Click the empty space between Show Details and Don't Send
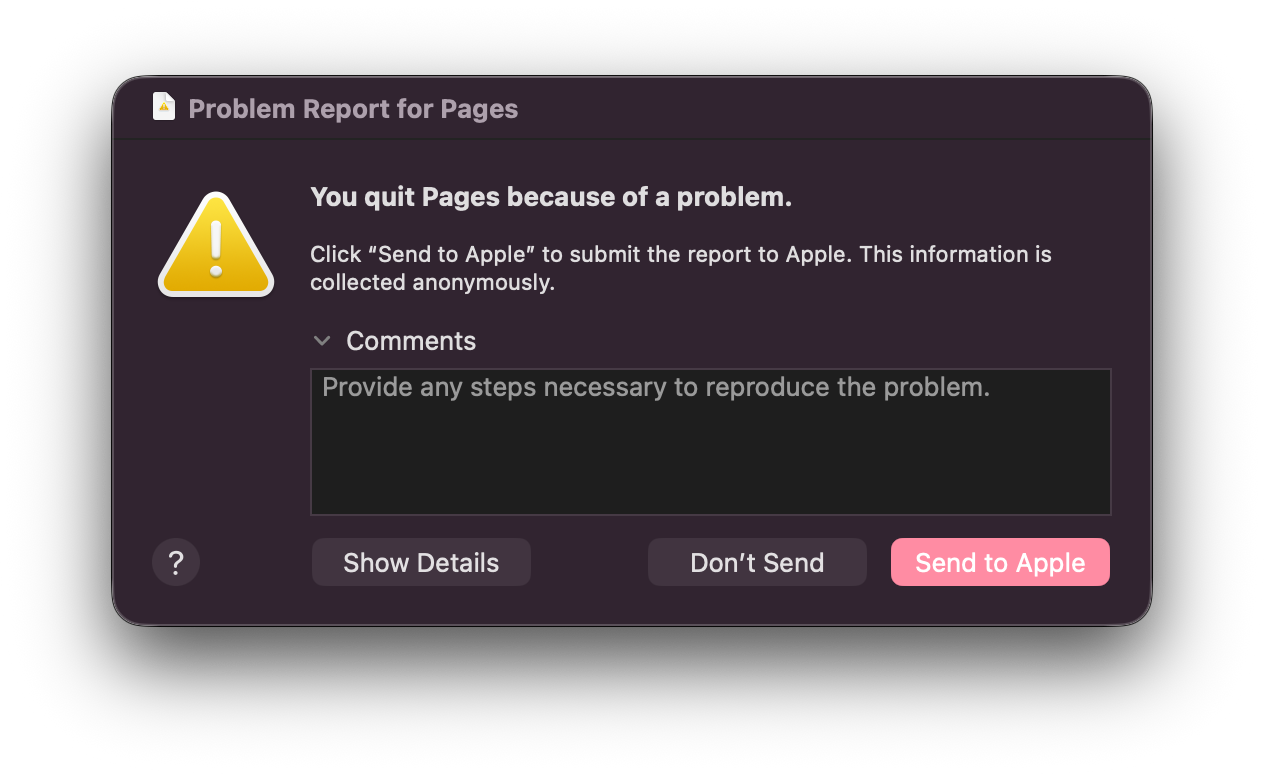 click(x=589, y=562)
